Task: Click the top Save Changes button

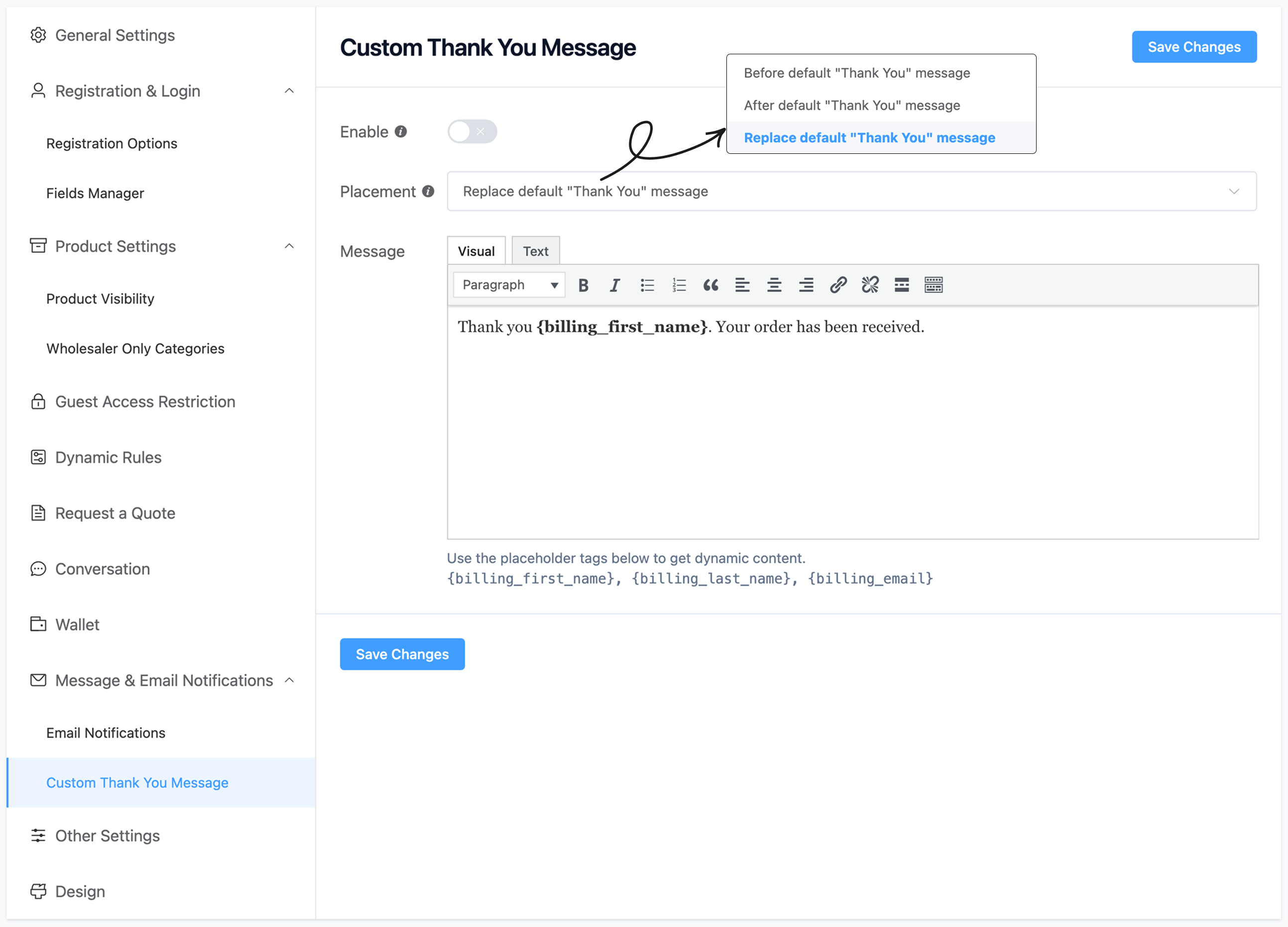Action: click(1194, 47)
